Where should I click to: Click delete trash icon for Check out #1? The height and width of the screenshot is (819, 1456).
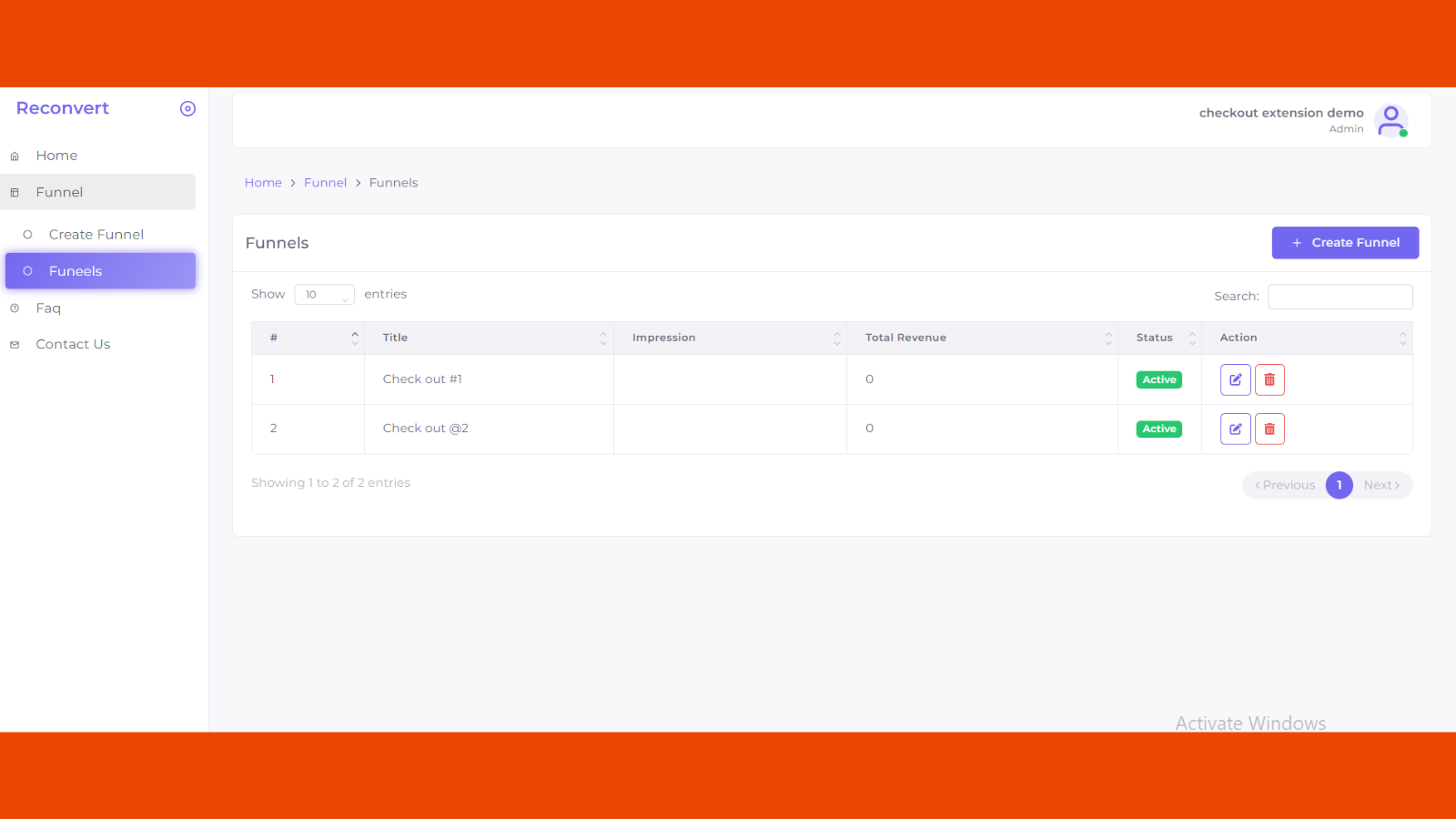1269,379
